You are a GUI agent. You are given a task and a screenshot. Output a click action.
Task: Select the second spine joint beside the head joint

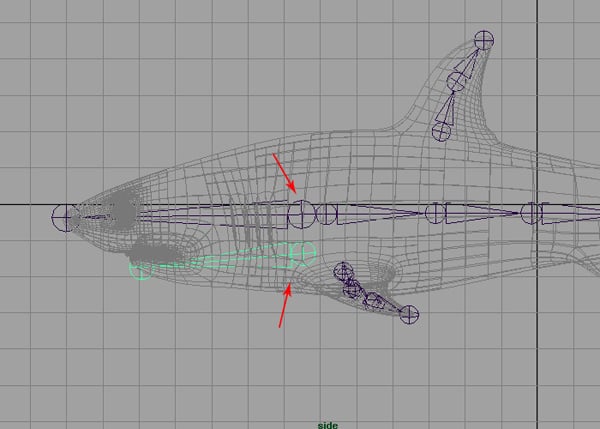(x=326, y=214)
